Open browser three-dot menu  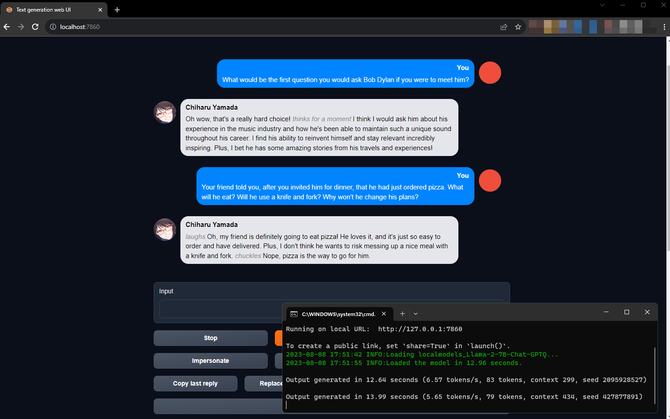coord(664,27)
